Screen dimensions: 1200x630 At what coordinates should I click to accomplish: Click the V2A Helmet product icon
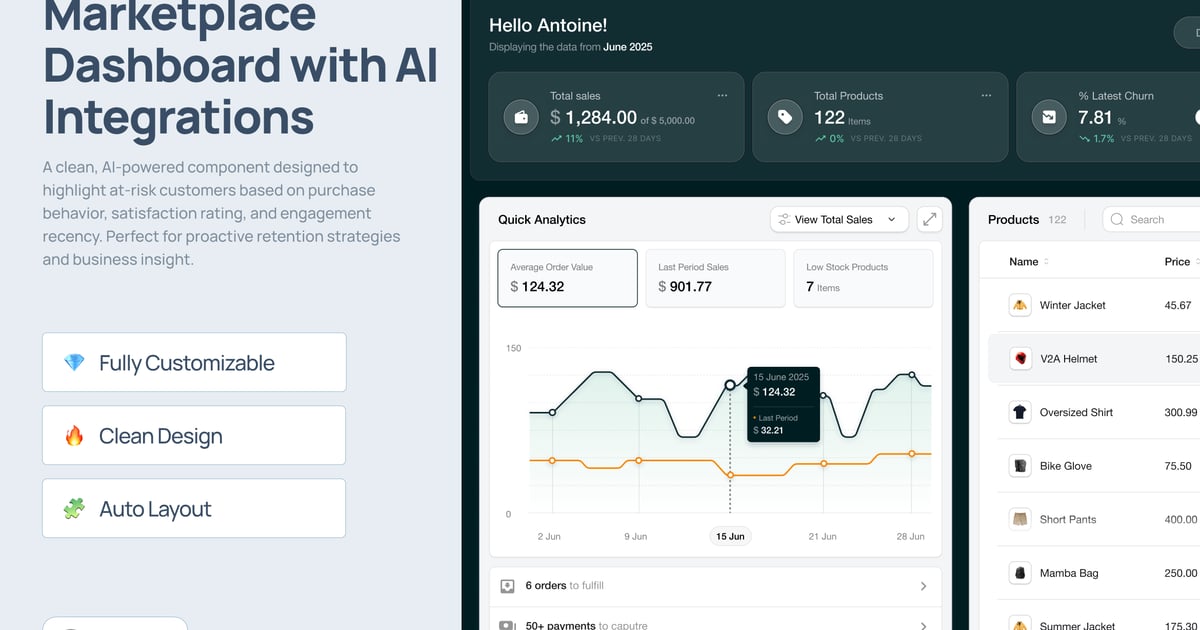(x=1019, y=359)
